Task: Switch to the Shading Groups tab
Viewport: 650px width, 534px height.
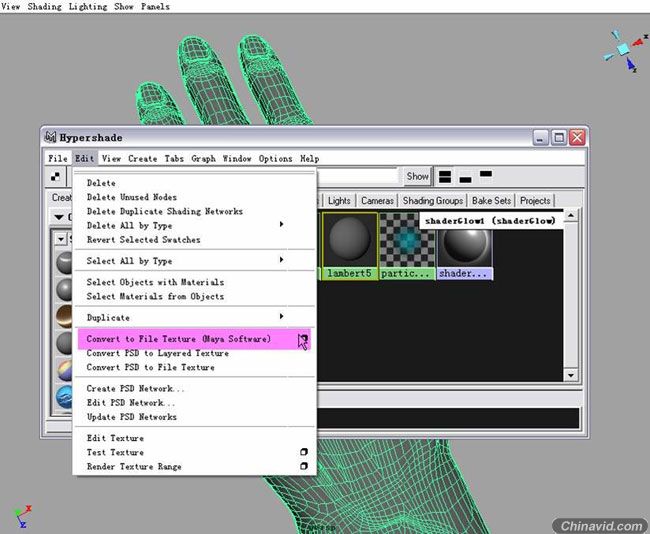Action: [433, 201]
